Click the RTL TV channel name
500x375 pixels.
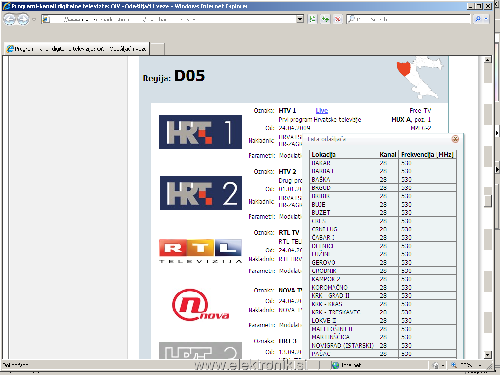(289, 232)
